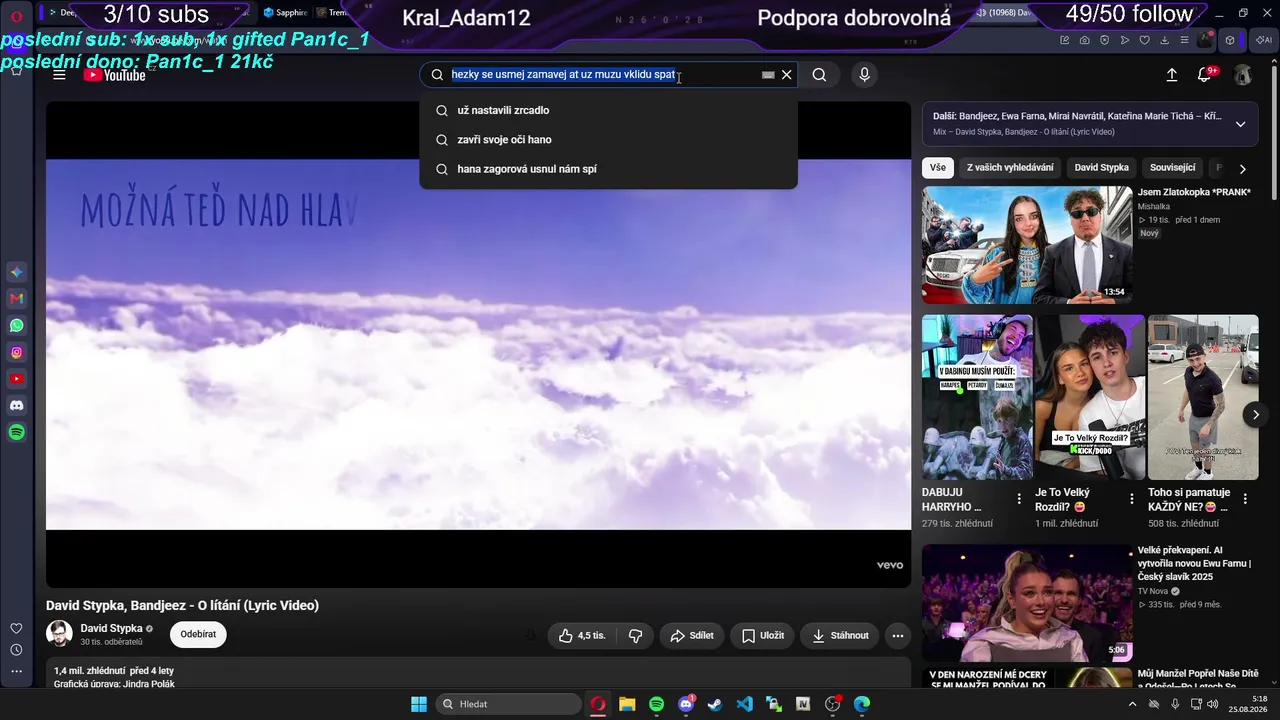Screen dimensions: 1280x720
Task: Show more filter chips with right arrow
Action: pos(1243,169)
